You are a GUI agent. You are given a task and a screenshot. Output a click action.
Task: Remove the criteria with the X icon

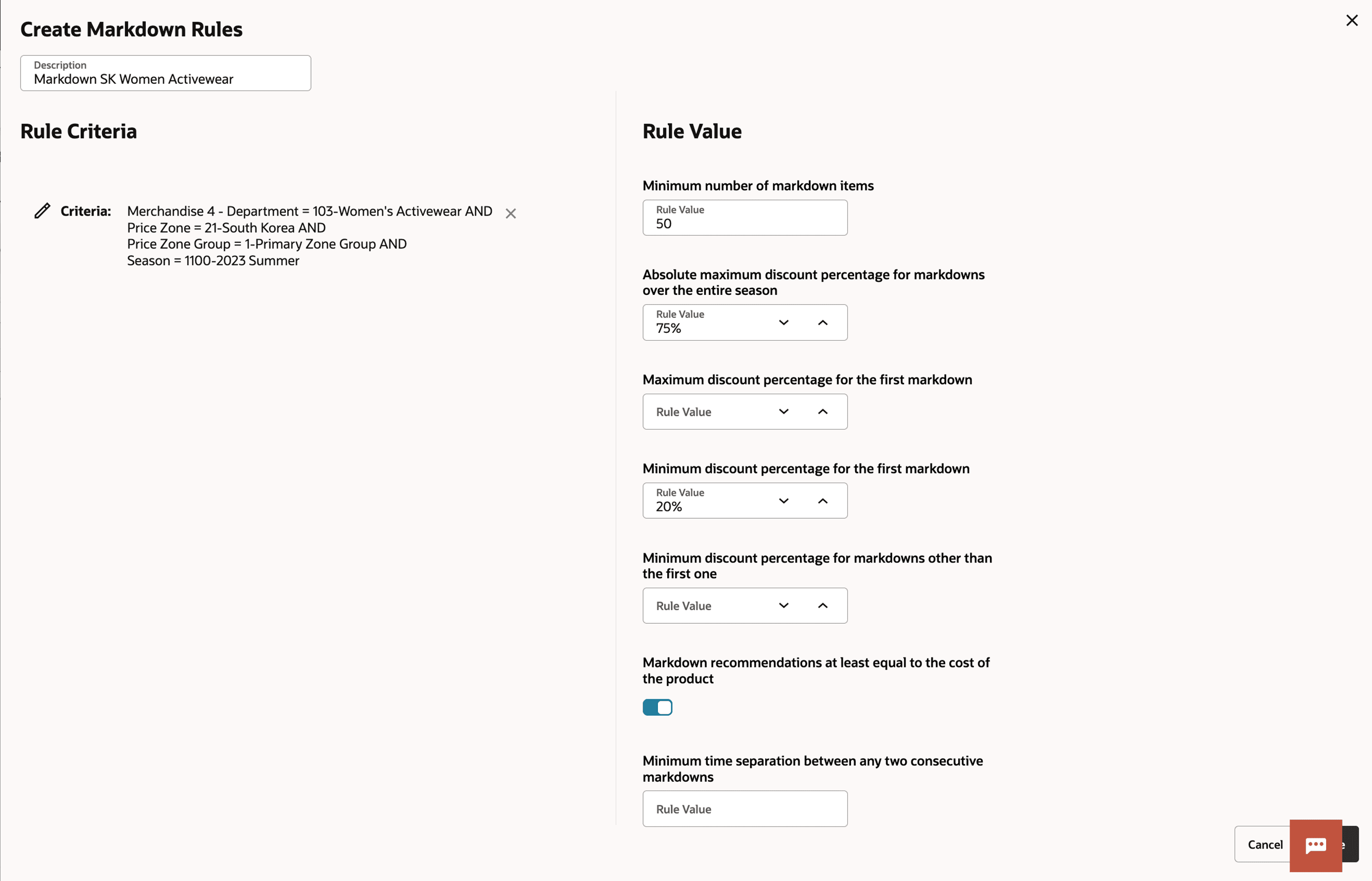pos(511,214)
